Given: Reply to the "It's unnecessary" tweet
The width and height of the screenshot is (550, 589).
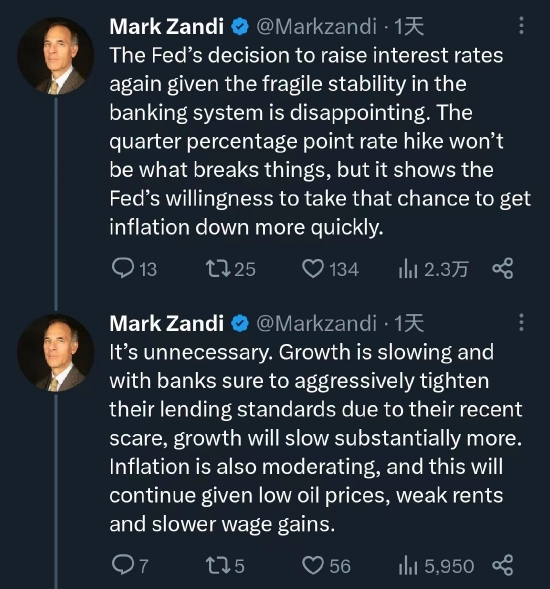Looking at the screenshot, I should tap(130, 565).
